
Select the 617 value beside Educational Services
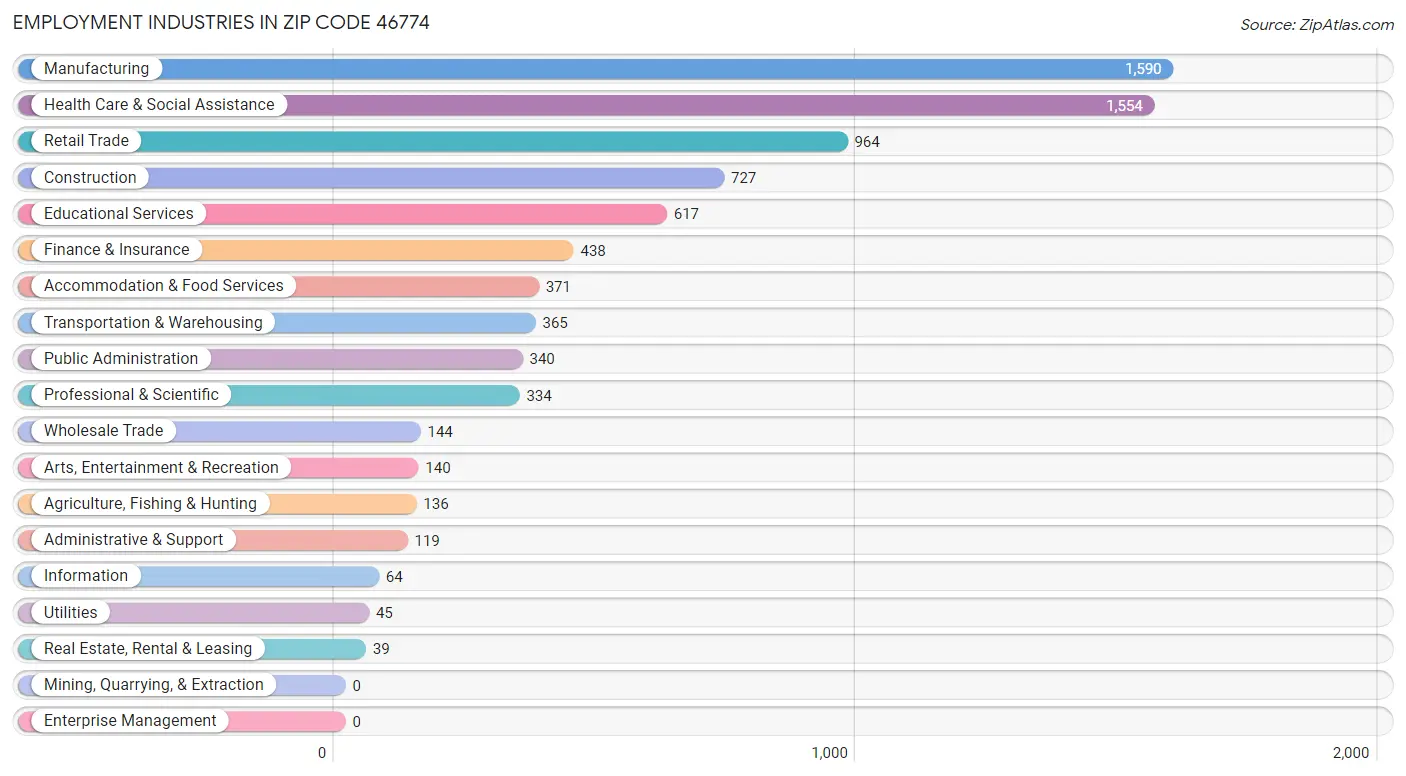pyautogui.click(x=686, y=214)
